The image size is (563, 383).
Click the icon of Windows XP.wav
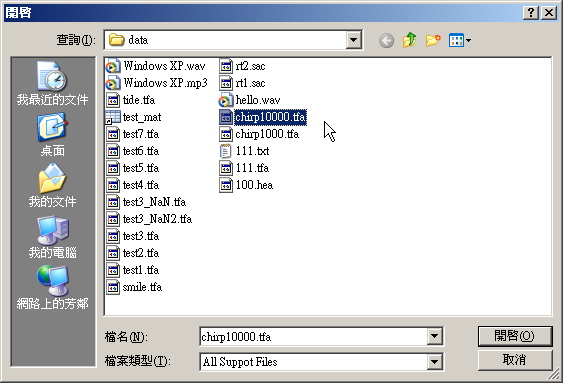click(113, 66)
